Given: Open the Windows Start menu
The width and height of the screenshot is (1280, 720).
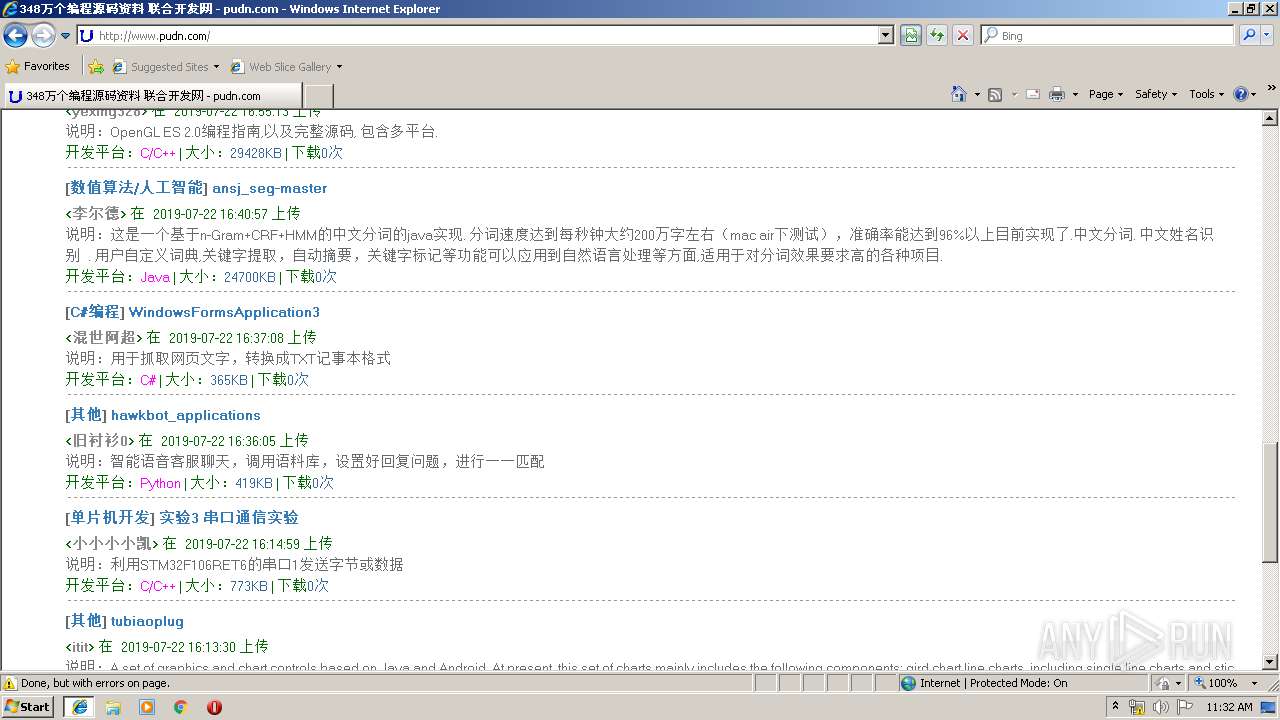Looking at the screenshot, I should click(28, 707).
